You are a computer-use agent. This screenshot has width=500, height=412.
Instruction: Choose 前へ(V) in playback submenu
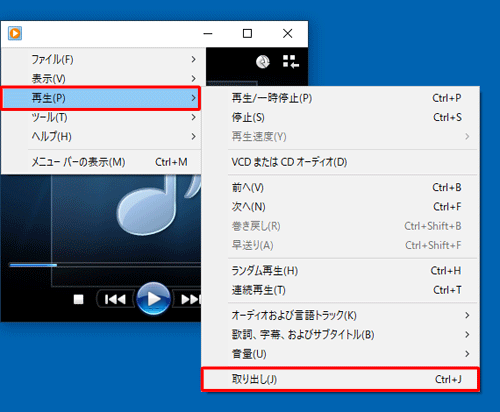[340, 187]
